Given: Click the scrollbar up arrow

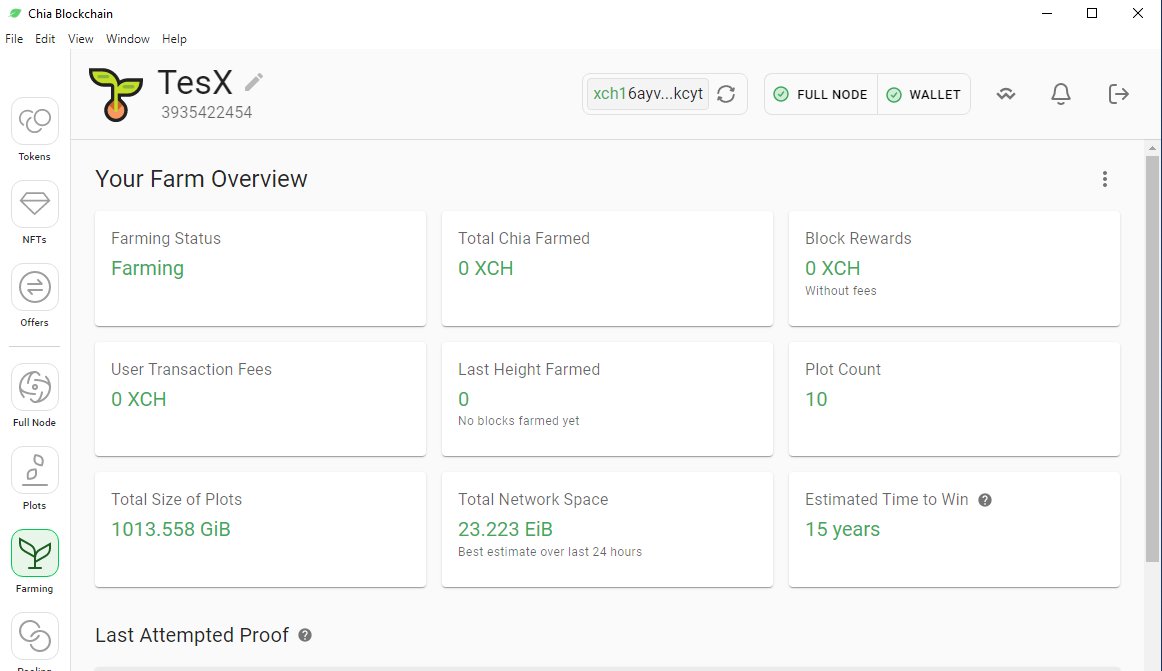Looking at the screenshot, I should coord(1152,148).
